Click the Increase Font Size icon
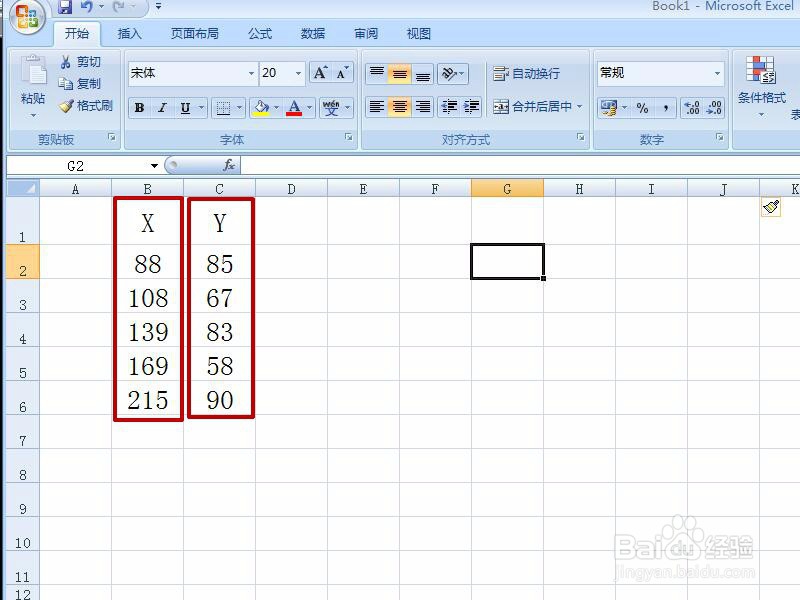 319,71
